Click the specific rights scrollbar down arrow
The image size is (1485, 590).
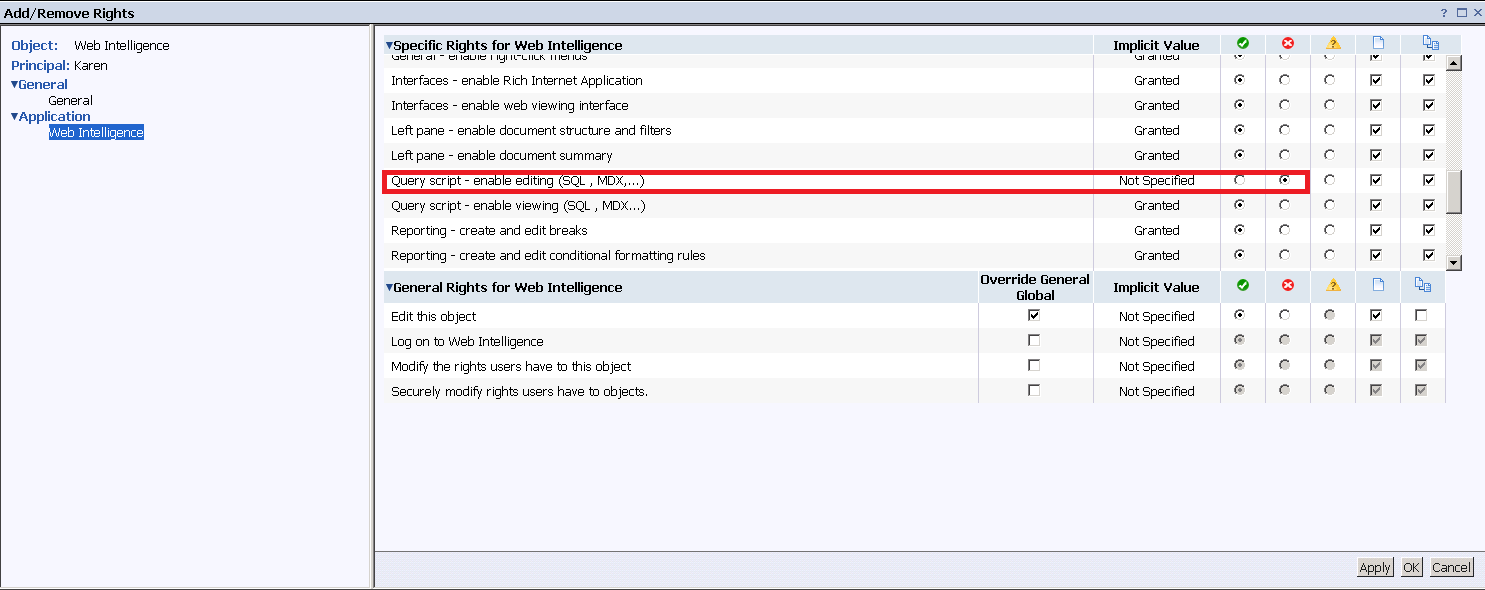click(1455, 262)
